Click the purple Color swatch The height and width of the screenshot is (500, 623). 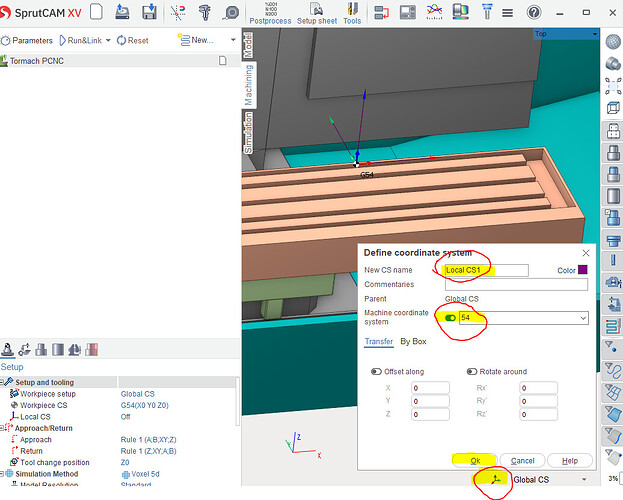[x=583, y=270]
